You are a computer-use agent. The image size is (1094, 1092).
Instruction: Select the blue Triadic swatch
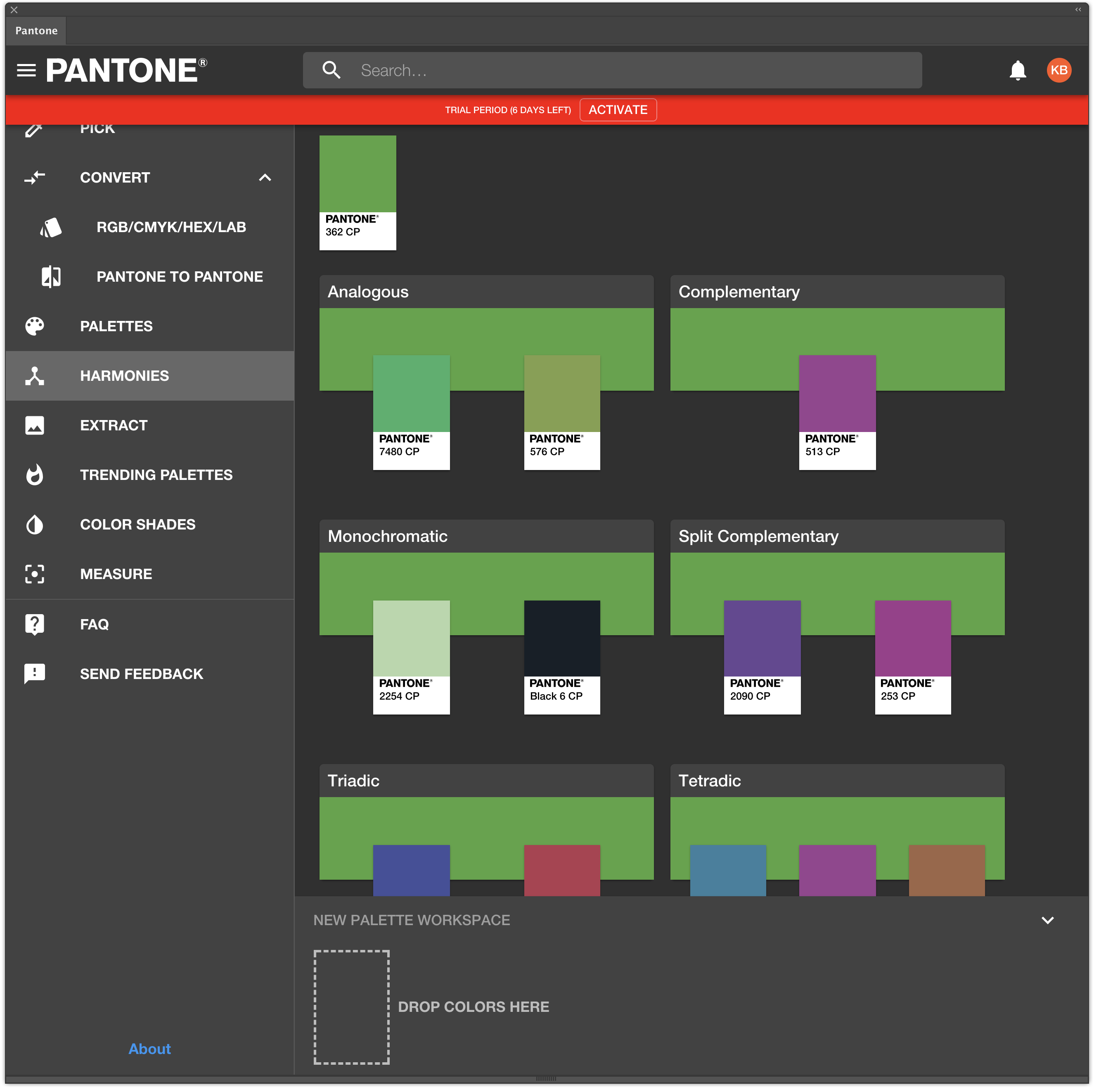(411, 871)
